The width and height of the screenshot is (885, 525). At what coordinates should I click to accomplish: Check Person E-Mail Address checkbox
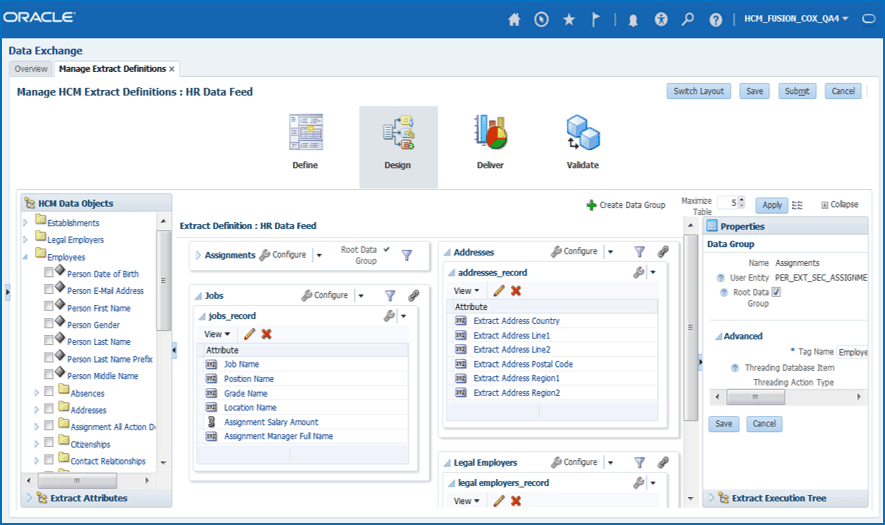(49, 289)
